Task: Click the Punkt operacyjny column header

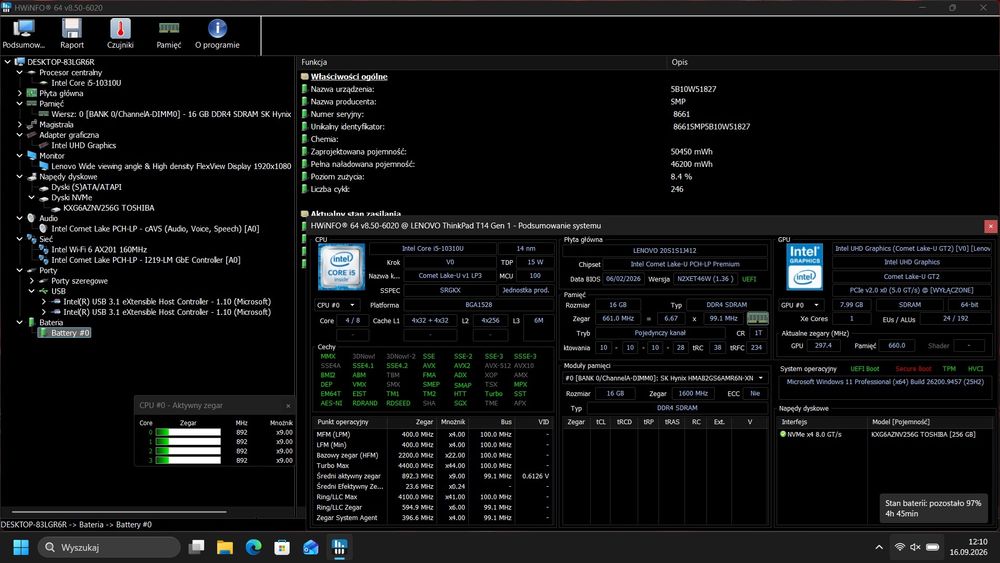Action: coord(350,422)
